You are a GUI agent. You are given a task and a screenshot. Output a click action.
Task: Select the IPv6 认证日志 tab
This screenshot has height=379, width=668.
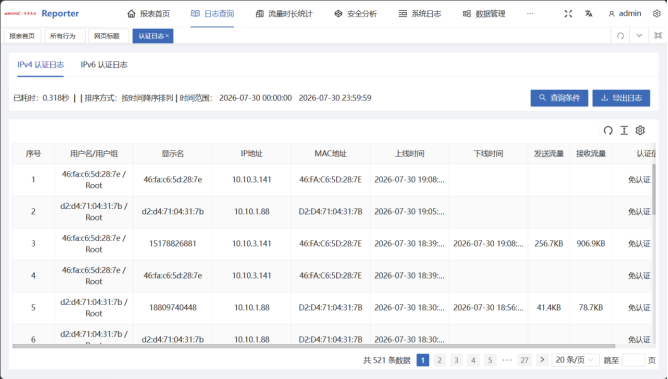coord(104,65)
